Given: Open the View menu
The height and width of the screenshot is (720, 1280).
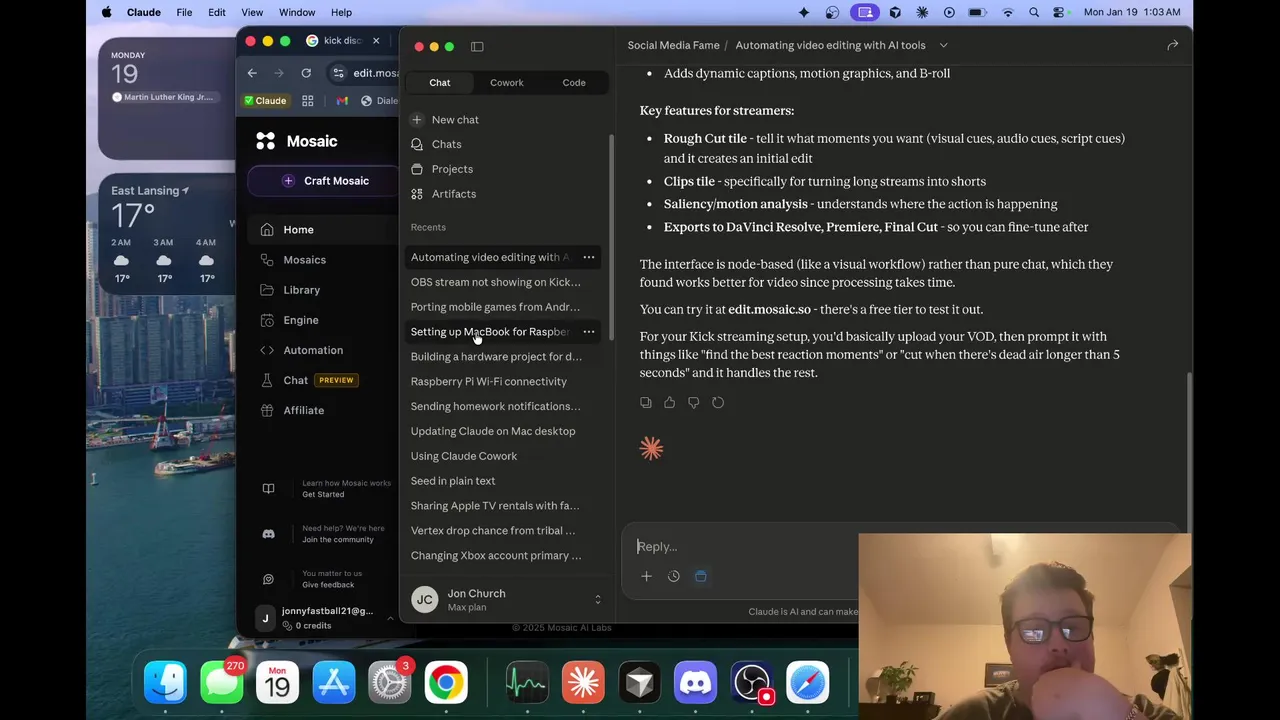Looking at the screenshot, I should pos(252,12).
